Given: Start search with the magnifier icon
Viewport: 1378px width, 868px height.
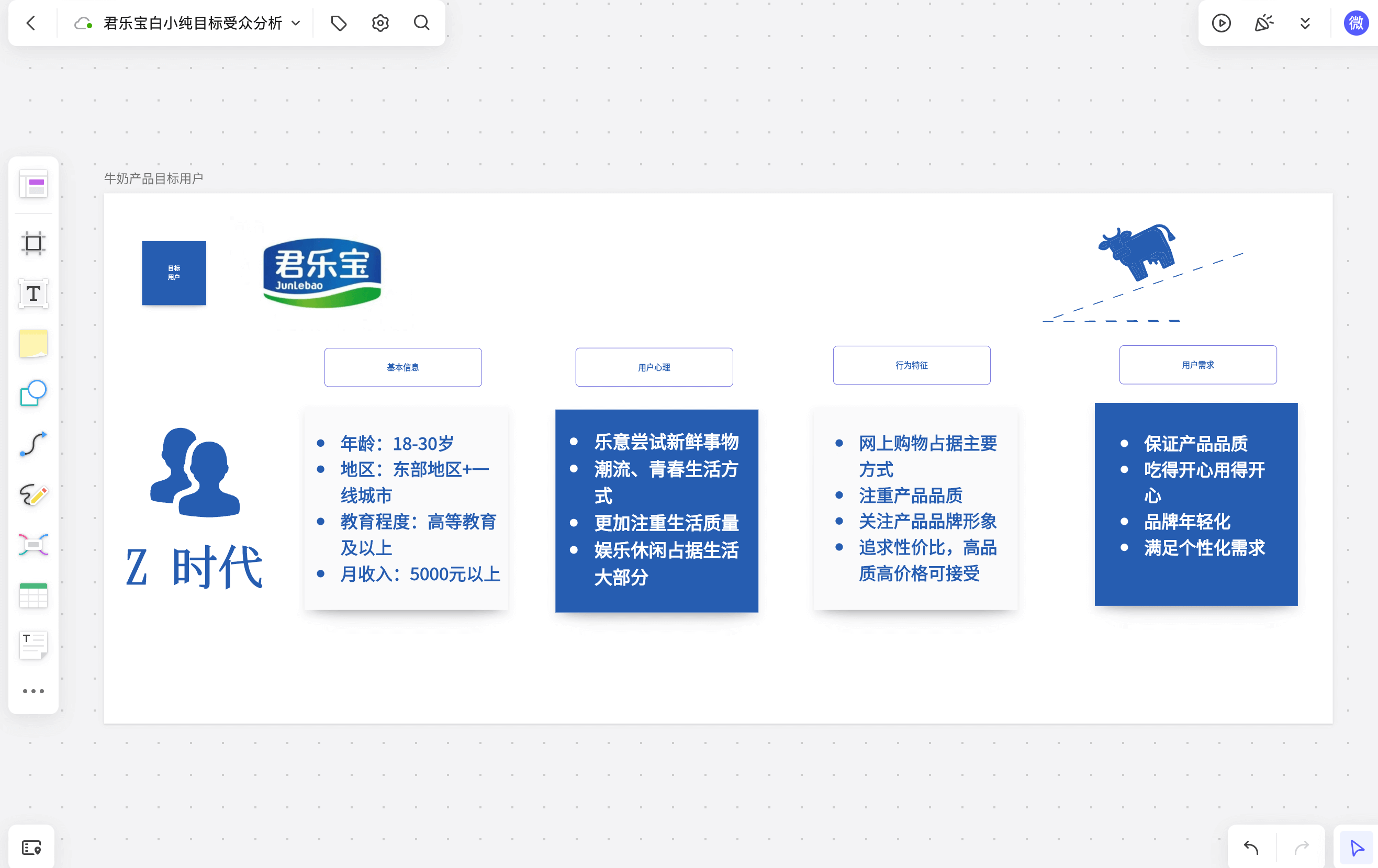Looking at the screenshot, I should tap(421, 23).
